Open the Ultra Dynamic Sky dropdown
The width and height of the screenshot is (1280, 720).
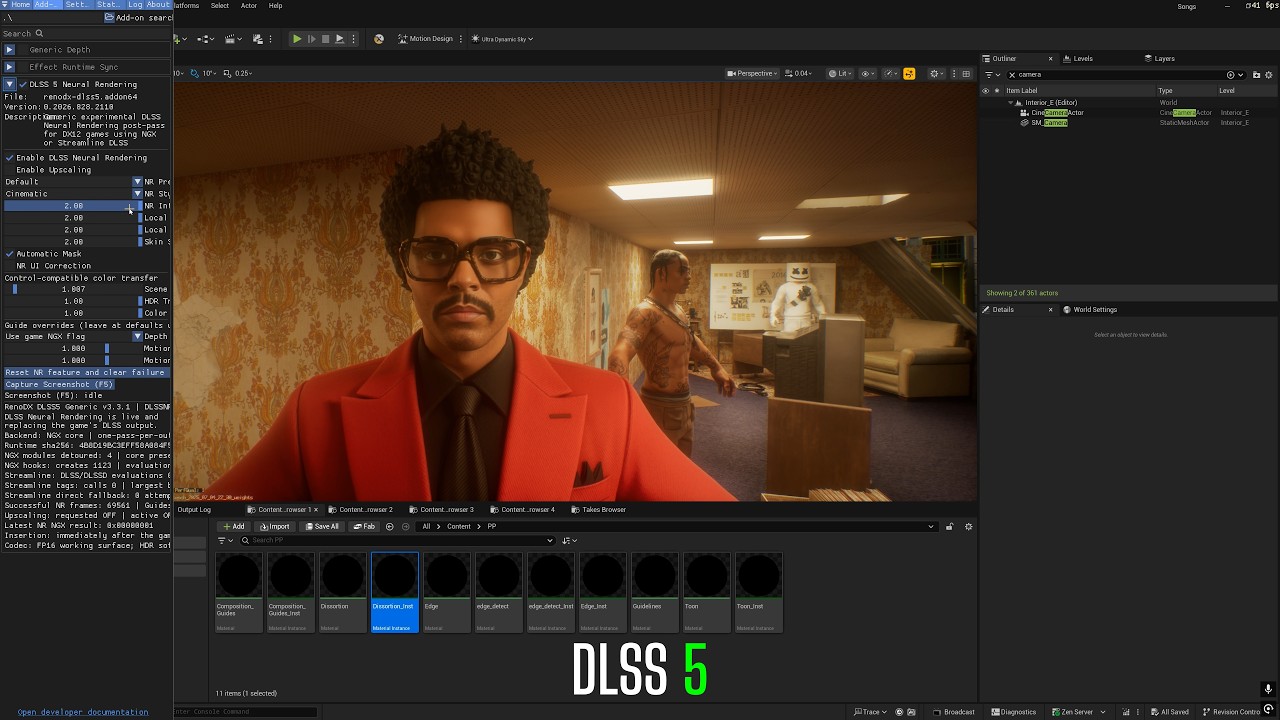(x=502, y=39)
